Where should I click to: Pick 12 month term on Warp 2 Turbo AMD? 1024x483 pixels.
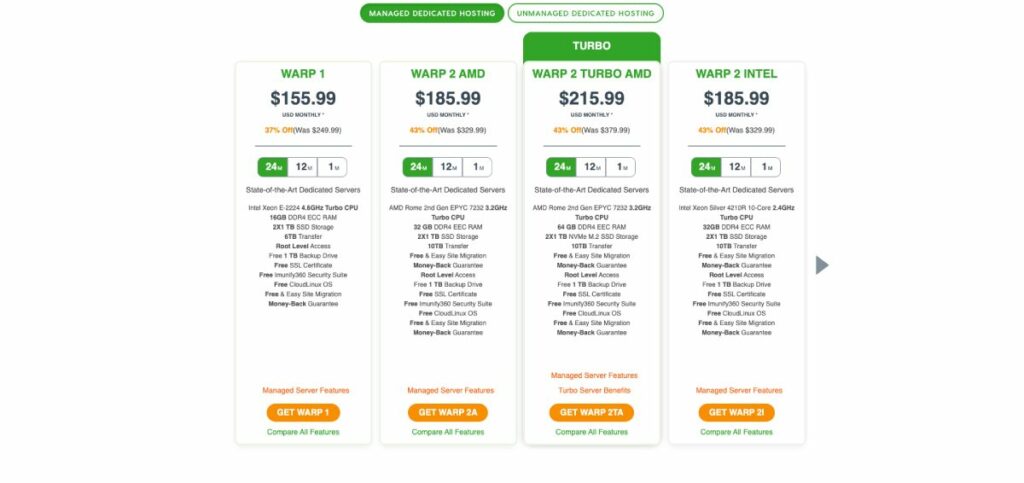click(592, 167)
